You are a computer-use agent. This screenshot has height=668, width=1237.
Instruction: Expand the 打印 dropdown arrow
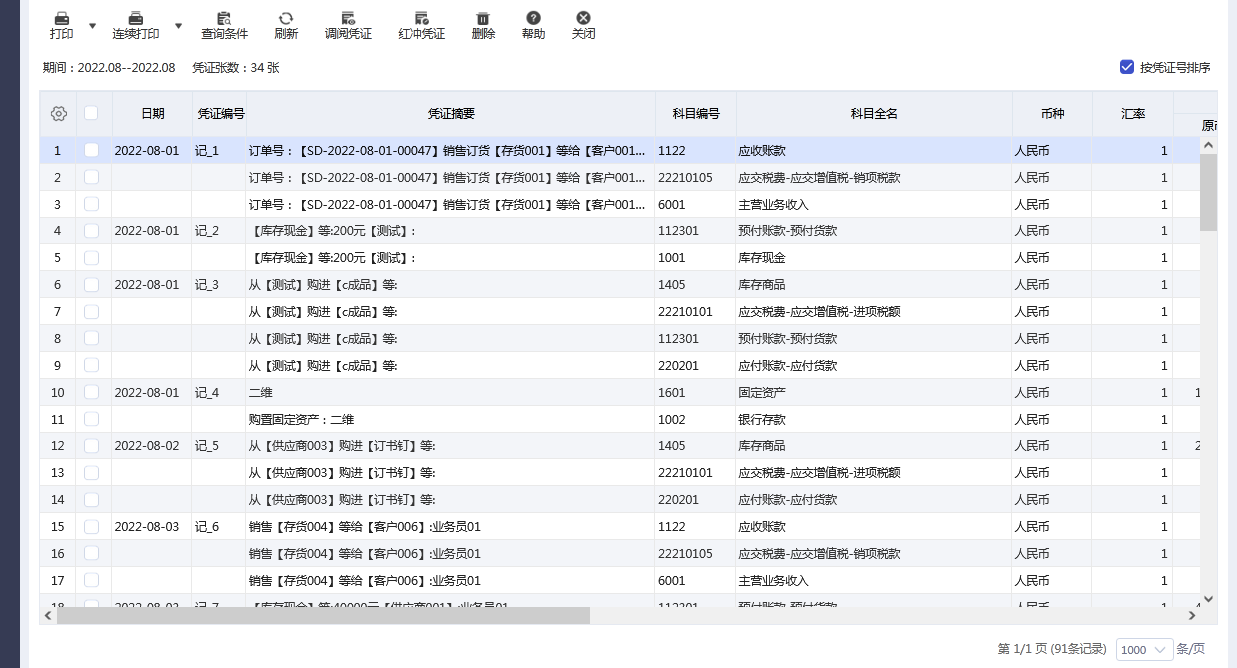(92, 26)
